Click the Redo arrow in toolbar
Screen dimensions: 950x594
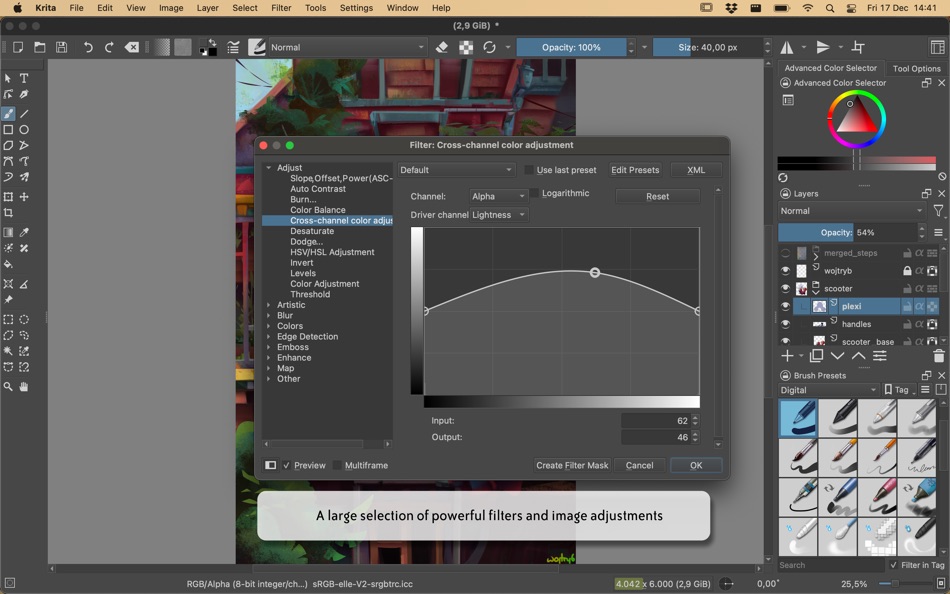click(x=109, y=47)
